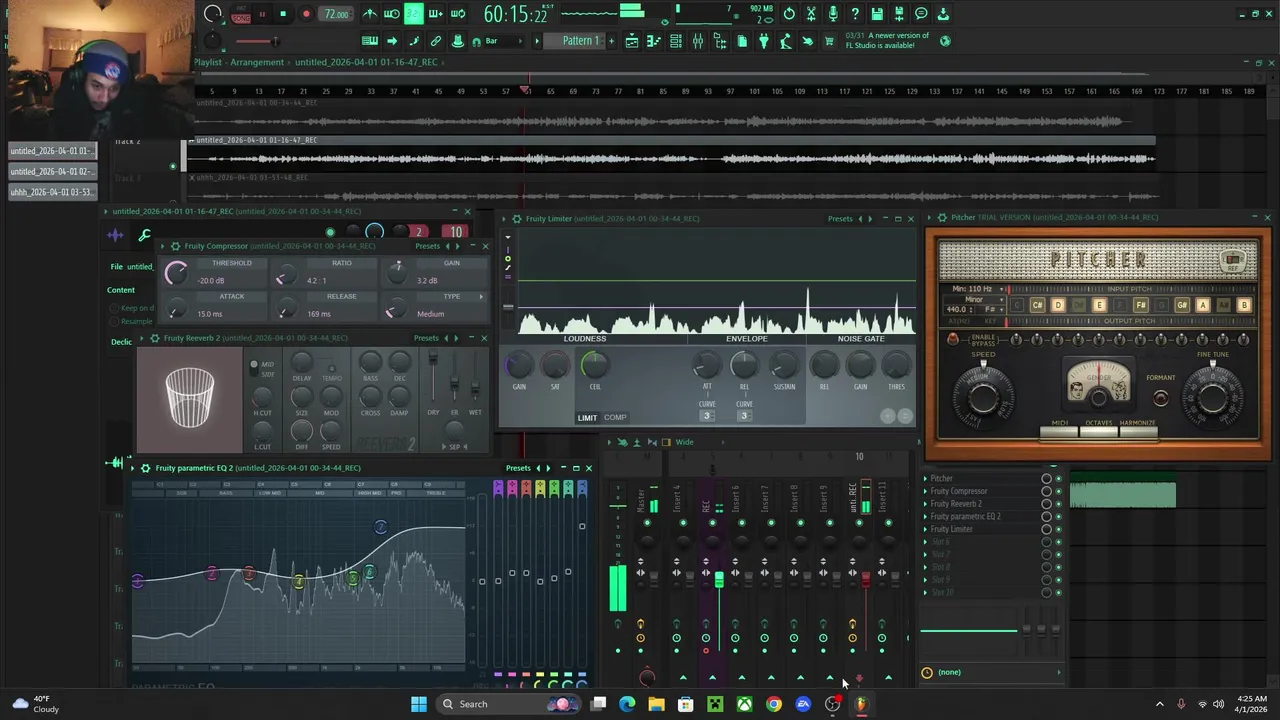Open the Pattern 1 selector
This screenshot has height=720, width=1280.
[580, 41]
